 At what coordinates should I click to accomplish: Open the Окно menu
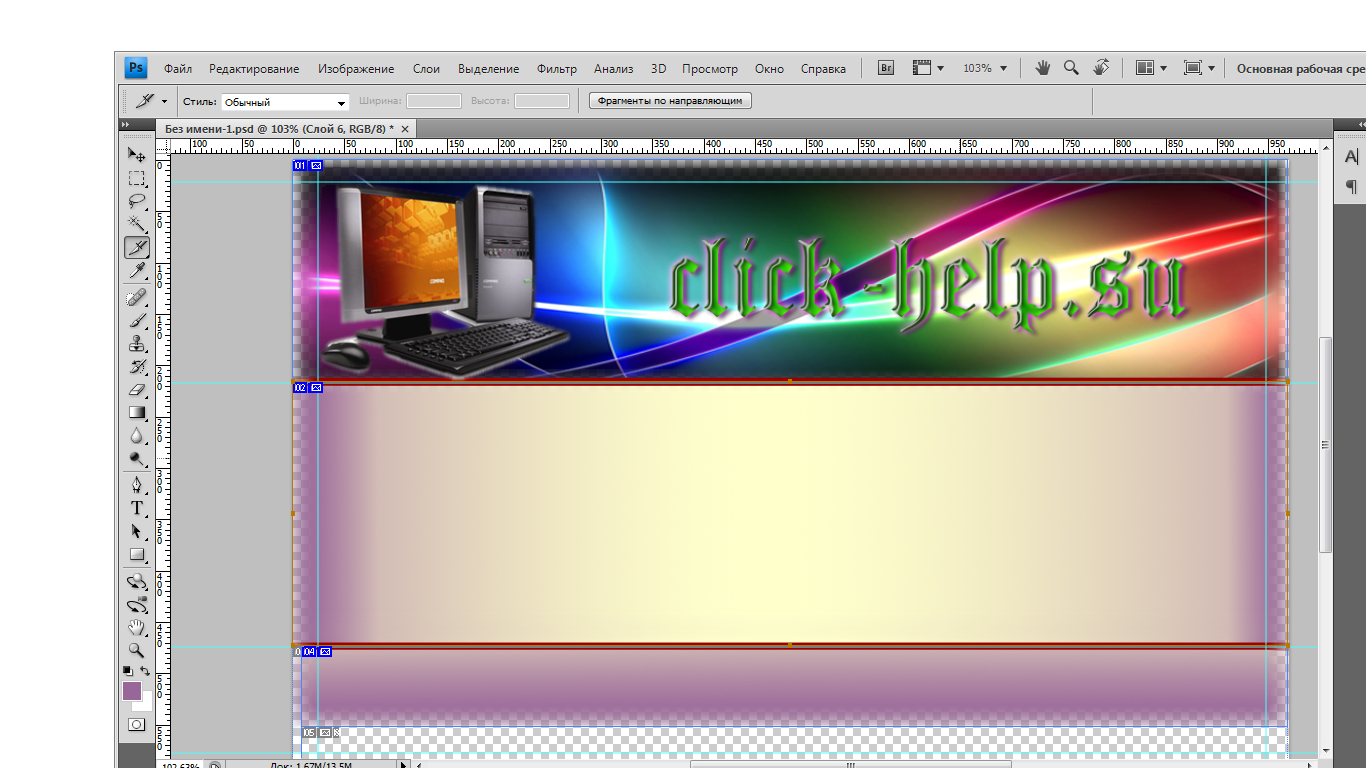coord(769,69)
